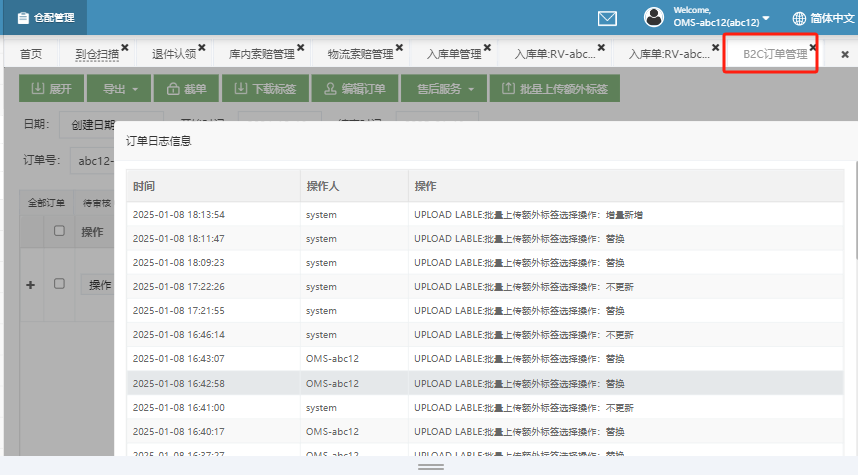
Task: Select log row timestamp 2025-01-08 17:22:26
Action: (x=178, y=287)
